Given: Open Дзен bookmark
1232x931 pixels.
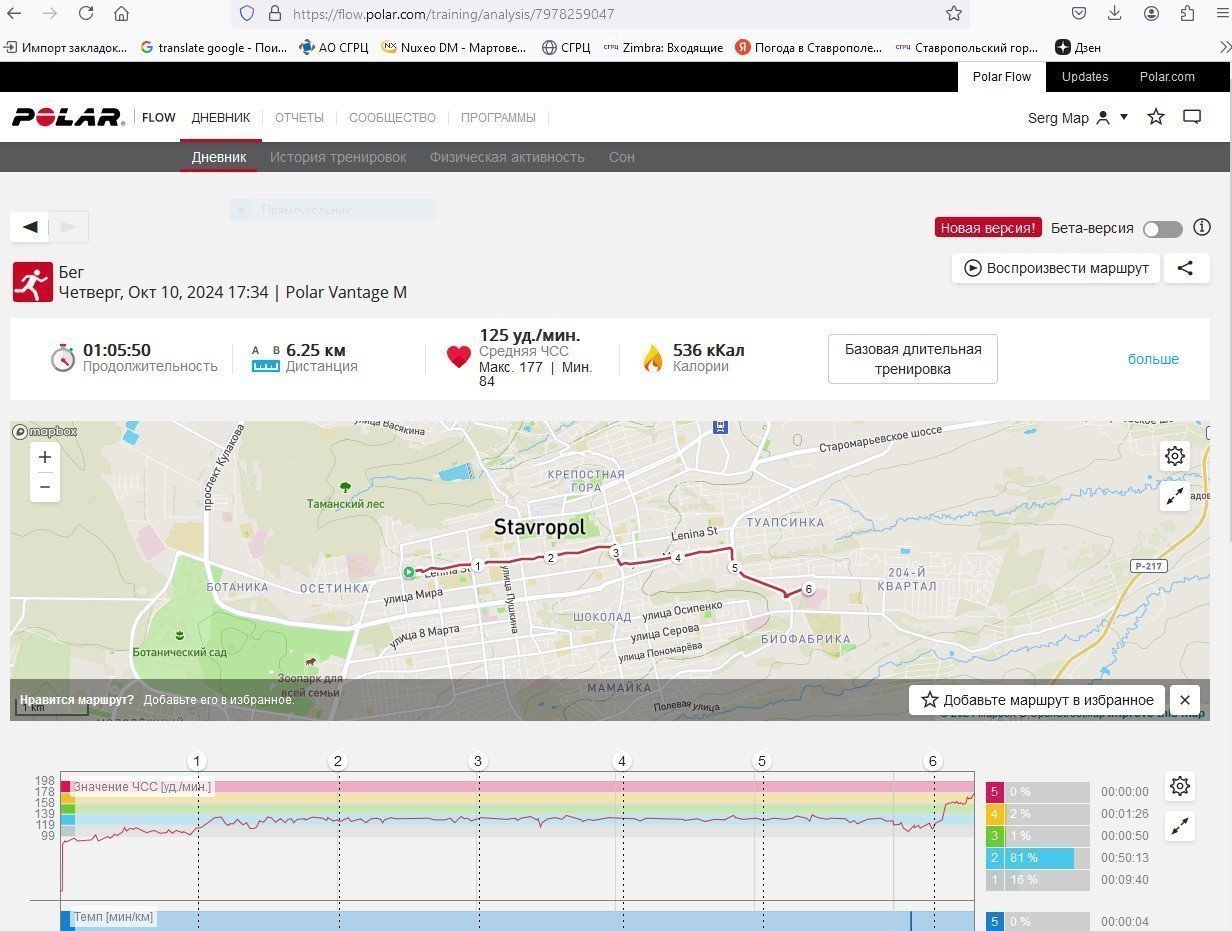Looking at the screenshot, I should coord(1078,47).
